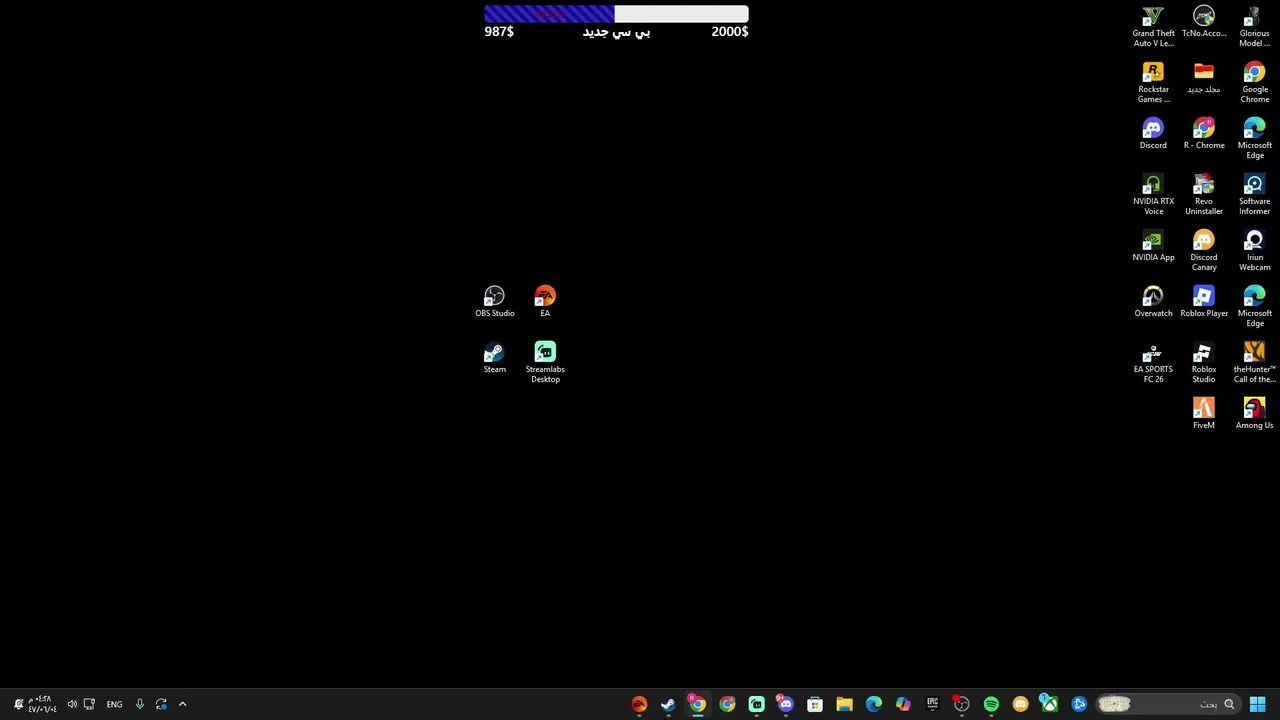Open the OBS Studio desktop shortcut
The width and height of the screenshot is (1280, 720).
[x=495, y=302]
